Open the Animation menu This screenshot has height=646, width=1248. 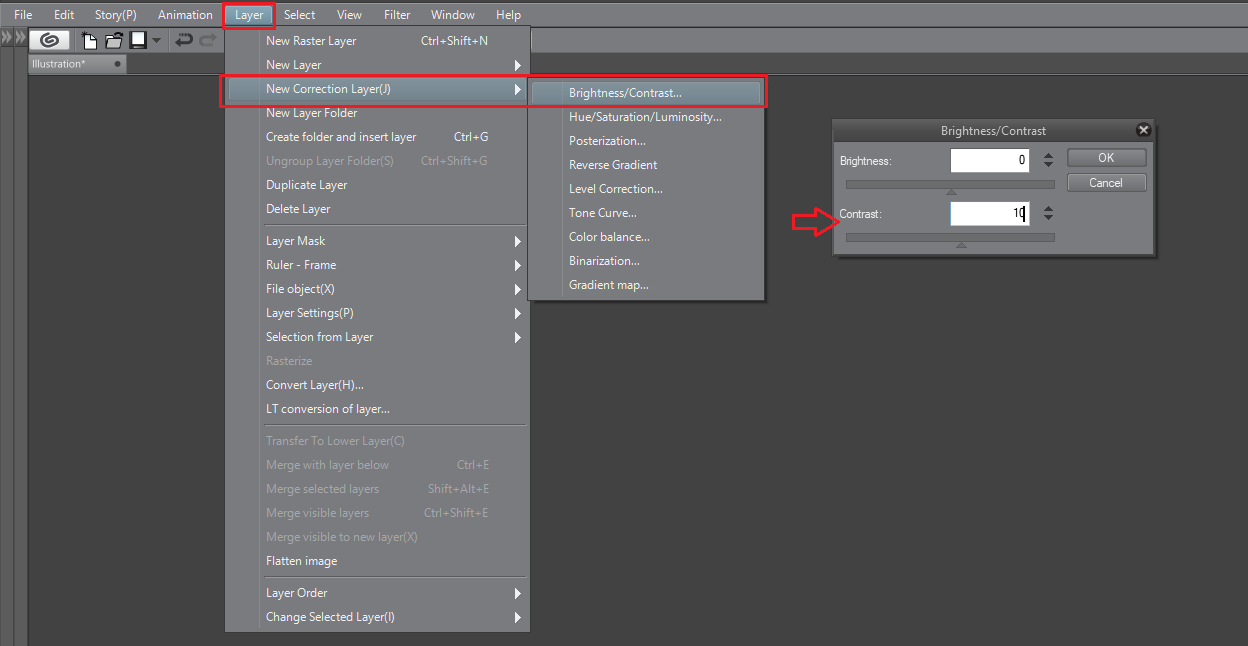(x=185, y=15)
